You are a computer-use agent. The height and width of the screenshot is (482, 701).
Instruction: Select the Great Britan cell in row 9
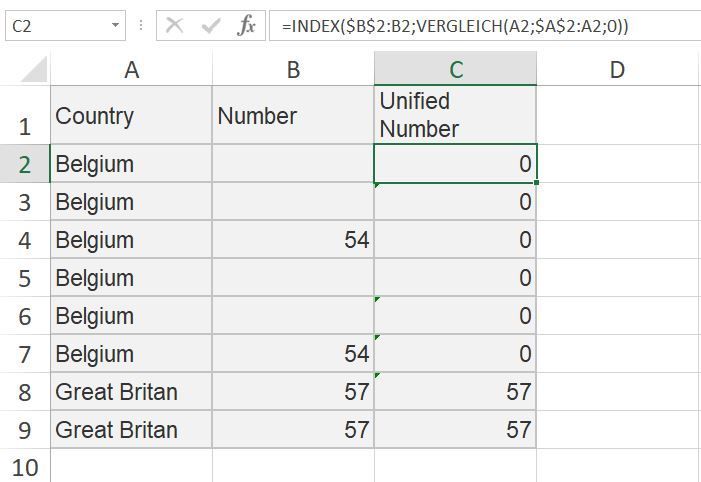point(131,430)
